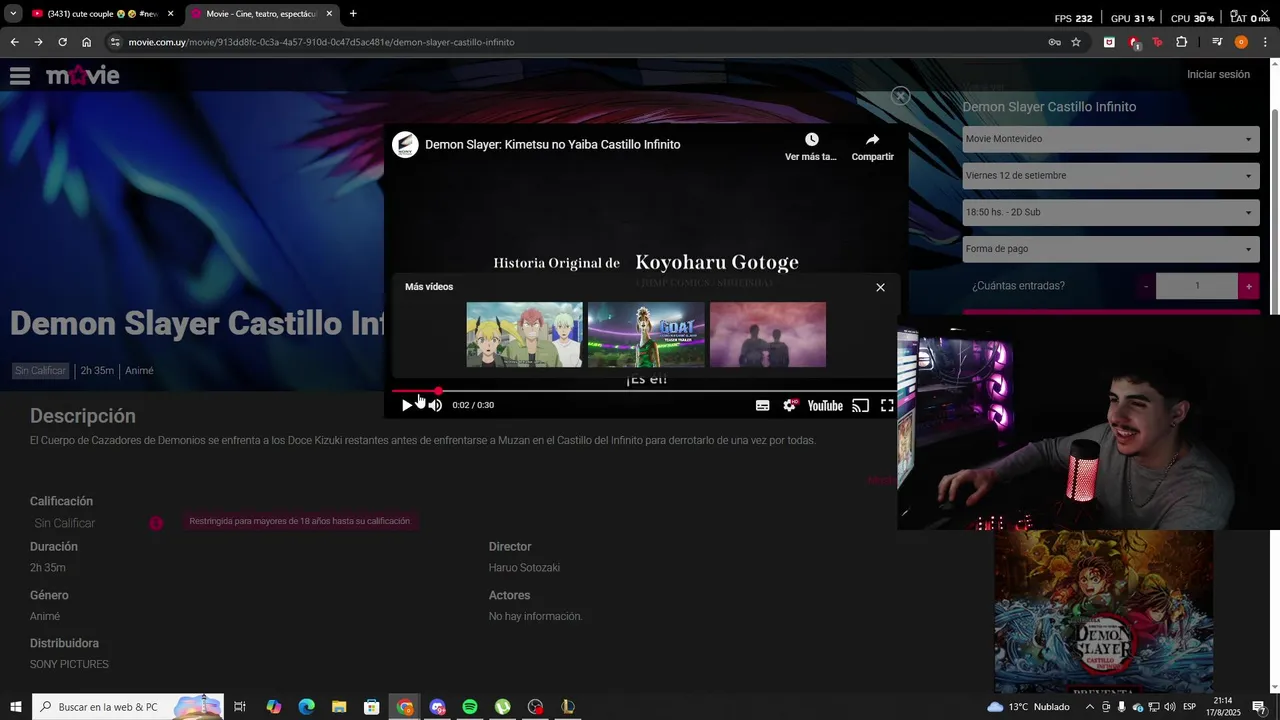Go to the Movie logo homepage
1280x720 pixels.
(83, 75)
